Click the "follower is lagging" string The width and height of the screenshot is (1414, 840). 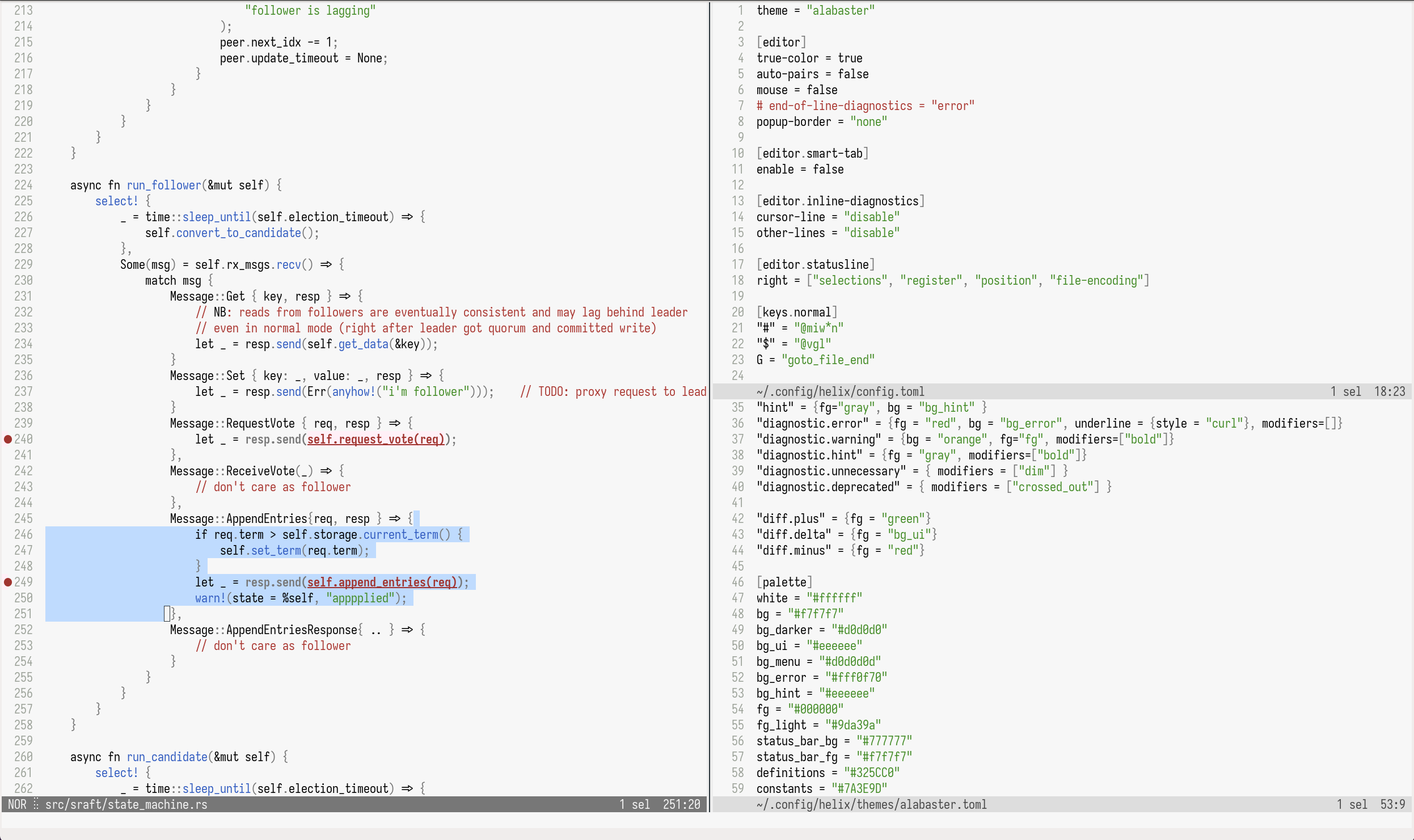click(x=310, y=10)
